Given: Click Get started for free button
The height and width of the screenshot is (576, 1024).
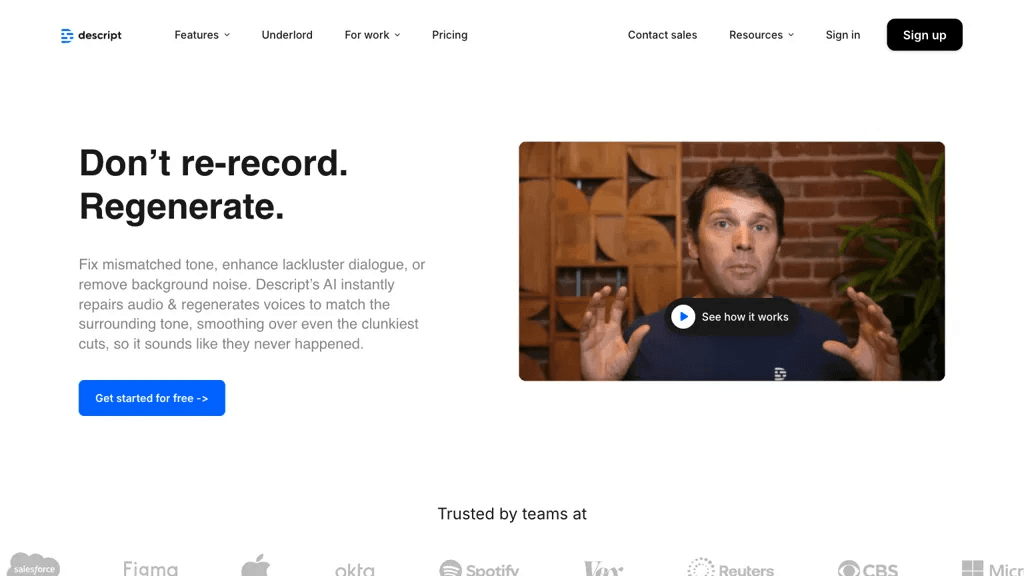Looking at the screenshot, I should tap(152, 398).
